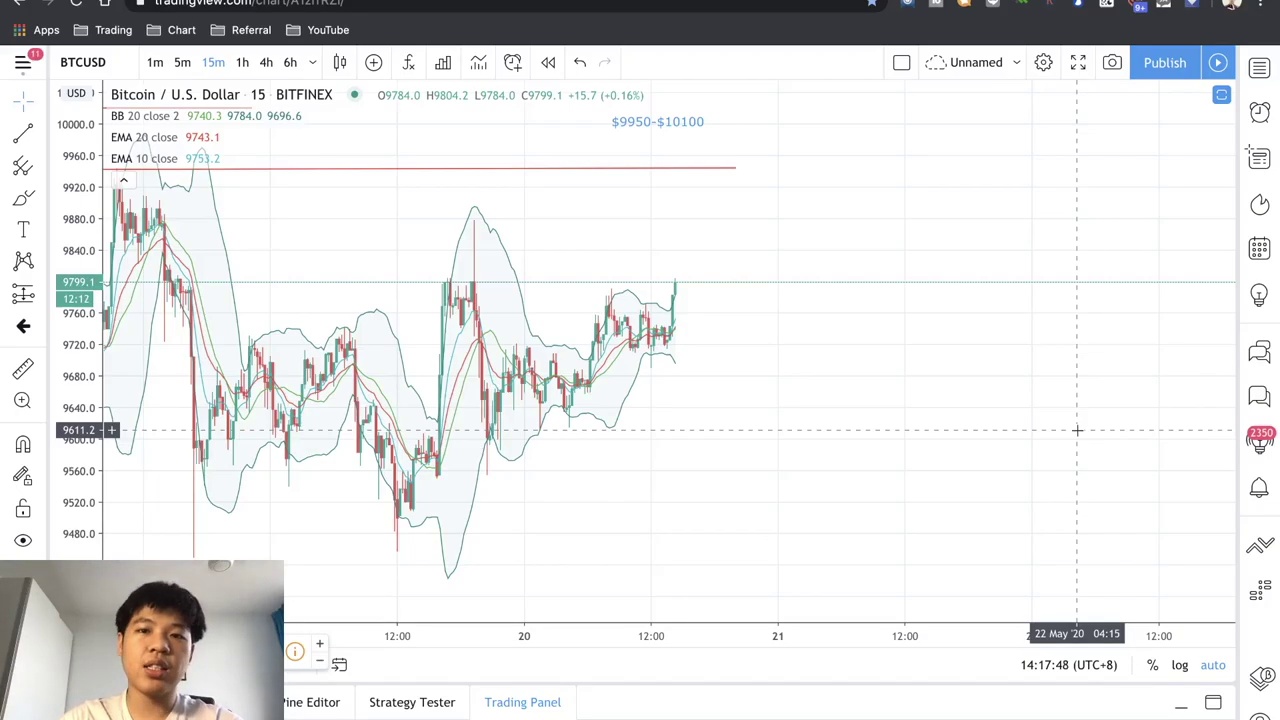
Task: Open the Strategy Tester tab
Action: click(x=412, y=702)
